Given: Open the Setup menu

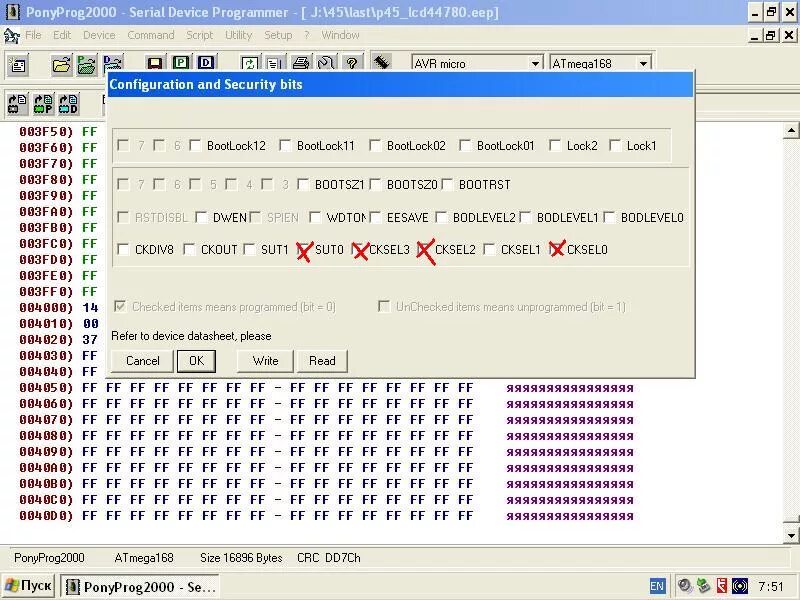Looking at the screenshot, I should click(x=278, y=35).
